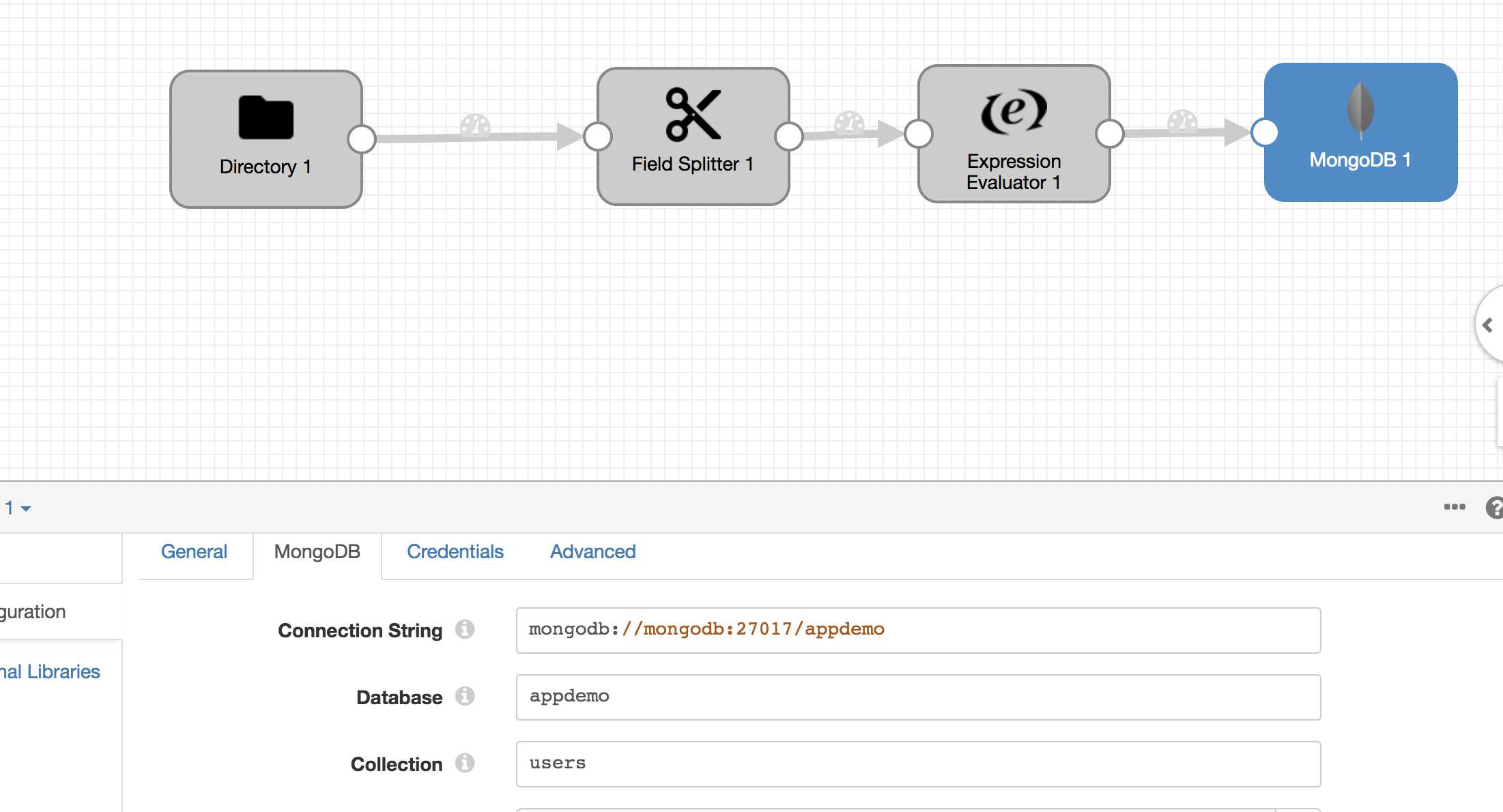The height and width of the screenshot is (812, 1503).
Task: Open the Configuration side tab
Action: tap(33, 611)
